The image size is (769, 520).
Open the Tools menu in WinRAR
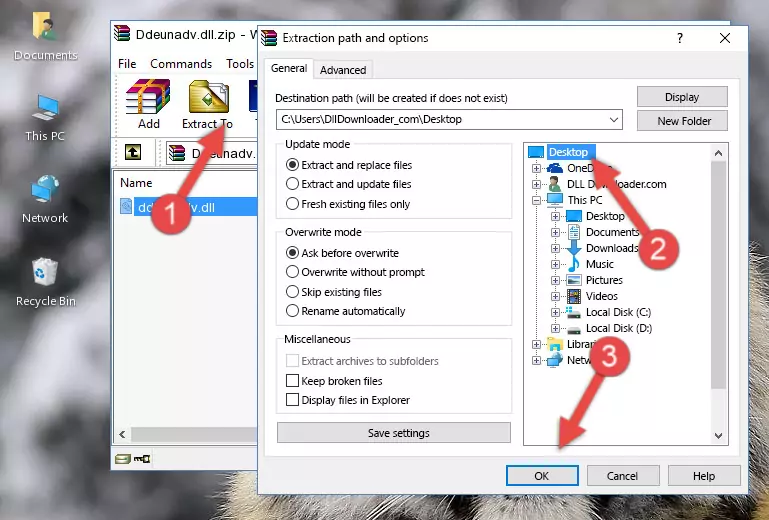pos(240,64)
